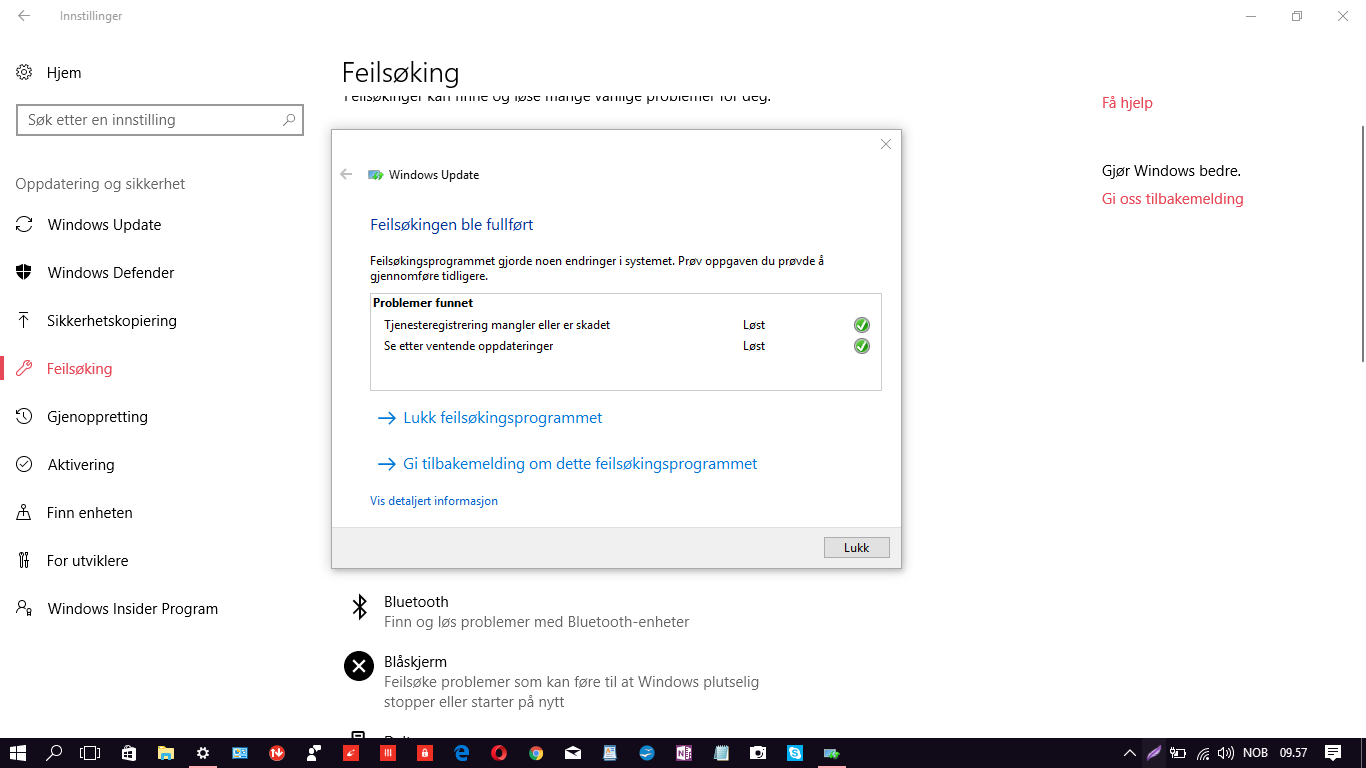Close the troubleshooter dialog with X
1366x768 pixels.
pos(885,144)
